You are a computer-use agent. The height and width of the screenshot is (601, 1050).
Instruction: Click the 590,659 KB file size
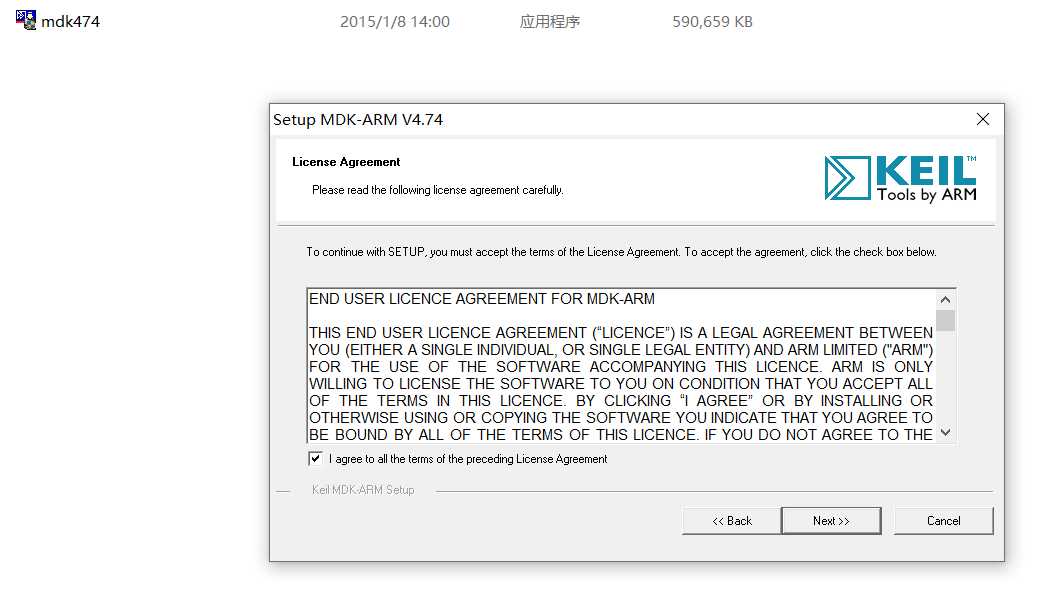(x=712, y=21)
